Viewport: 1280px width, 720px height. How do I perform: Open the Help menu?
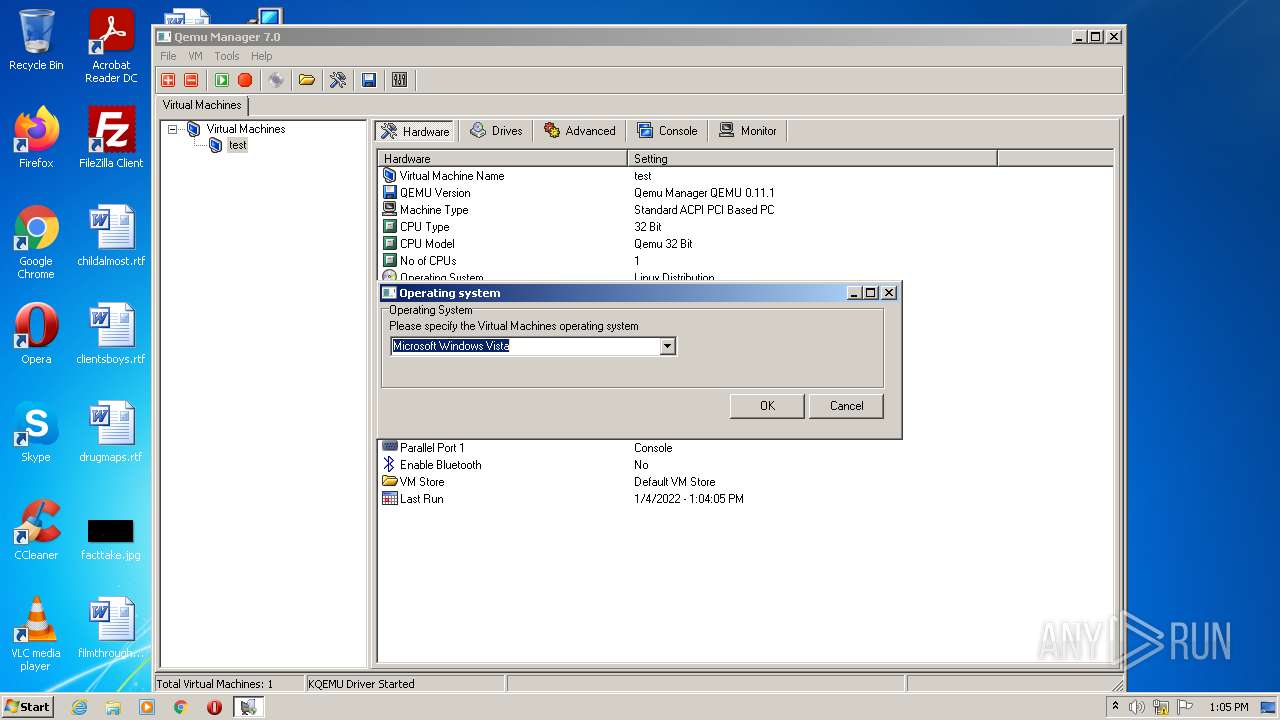coord(261,56)
